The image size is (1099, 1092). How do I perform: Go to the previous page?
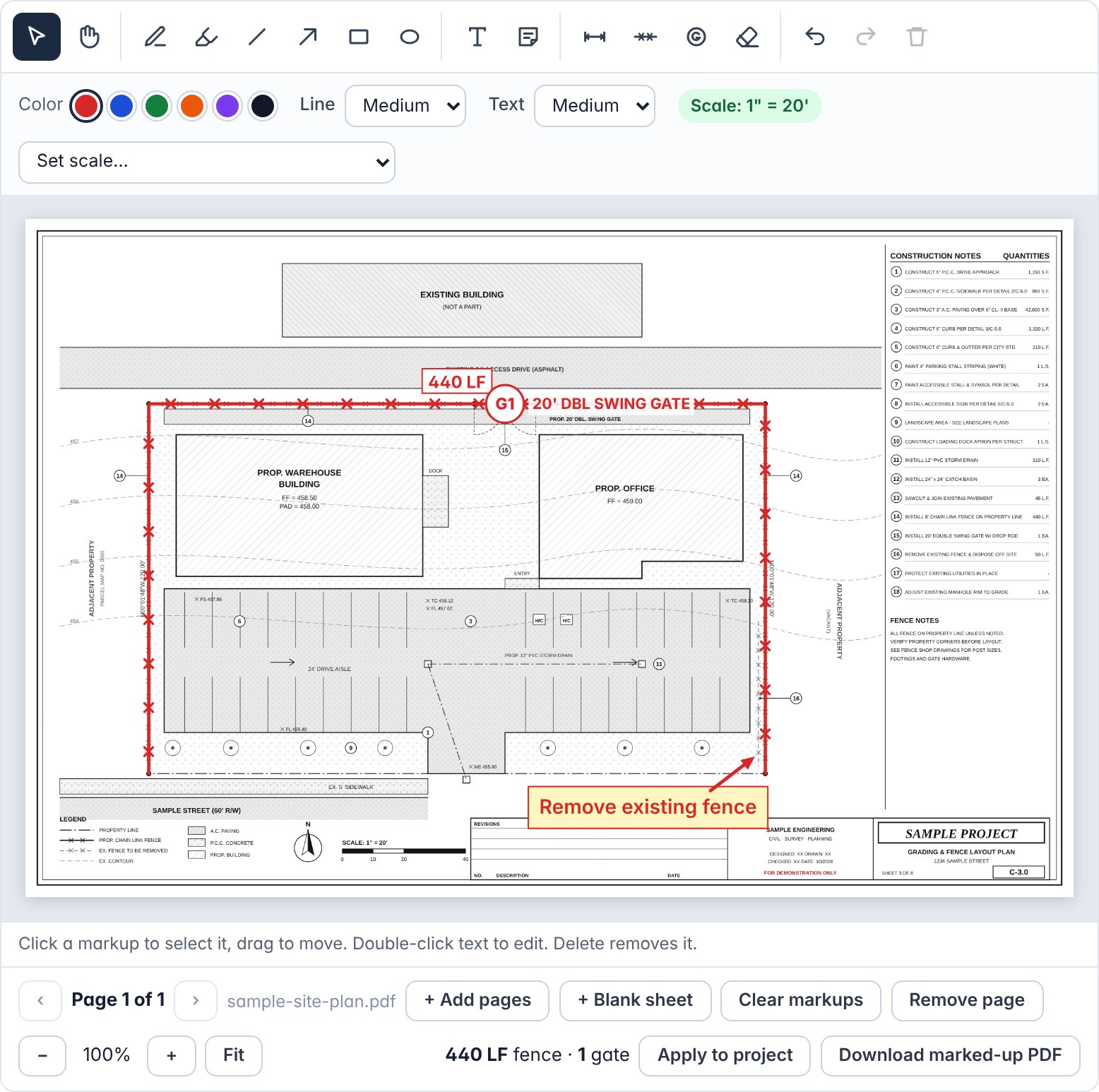point(40,1000)
